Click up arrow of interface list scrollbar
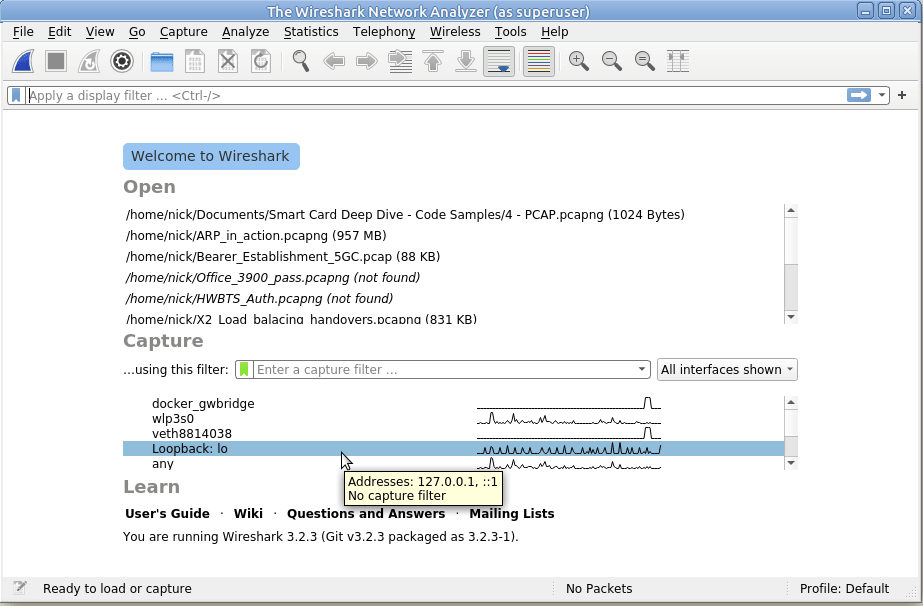Viewport: 923px width, 606px height. coord(791,403)
